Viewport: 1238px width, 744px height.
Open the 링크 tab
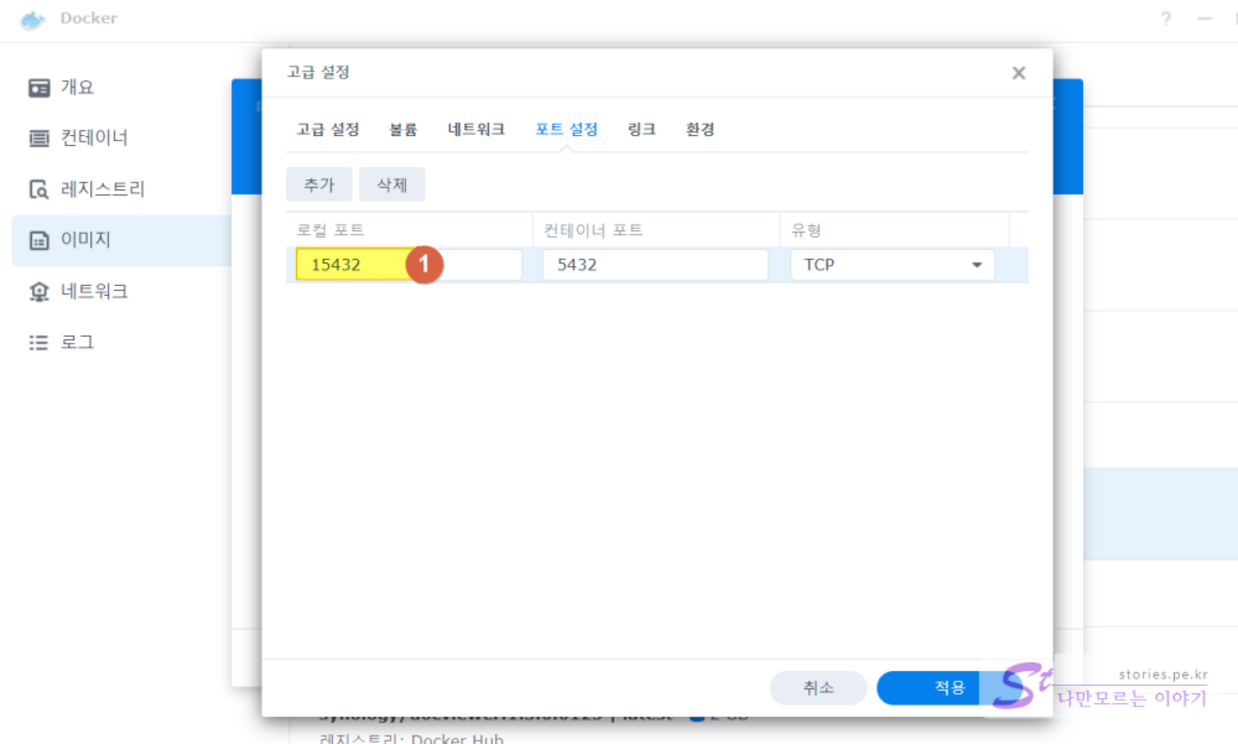[641, 130]
